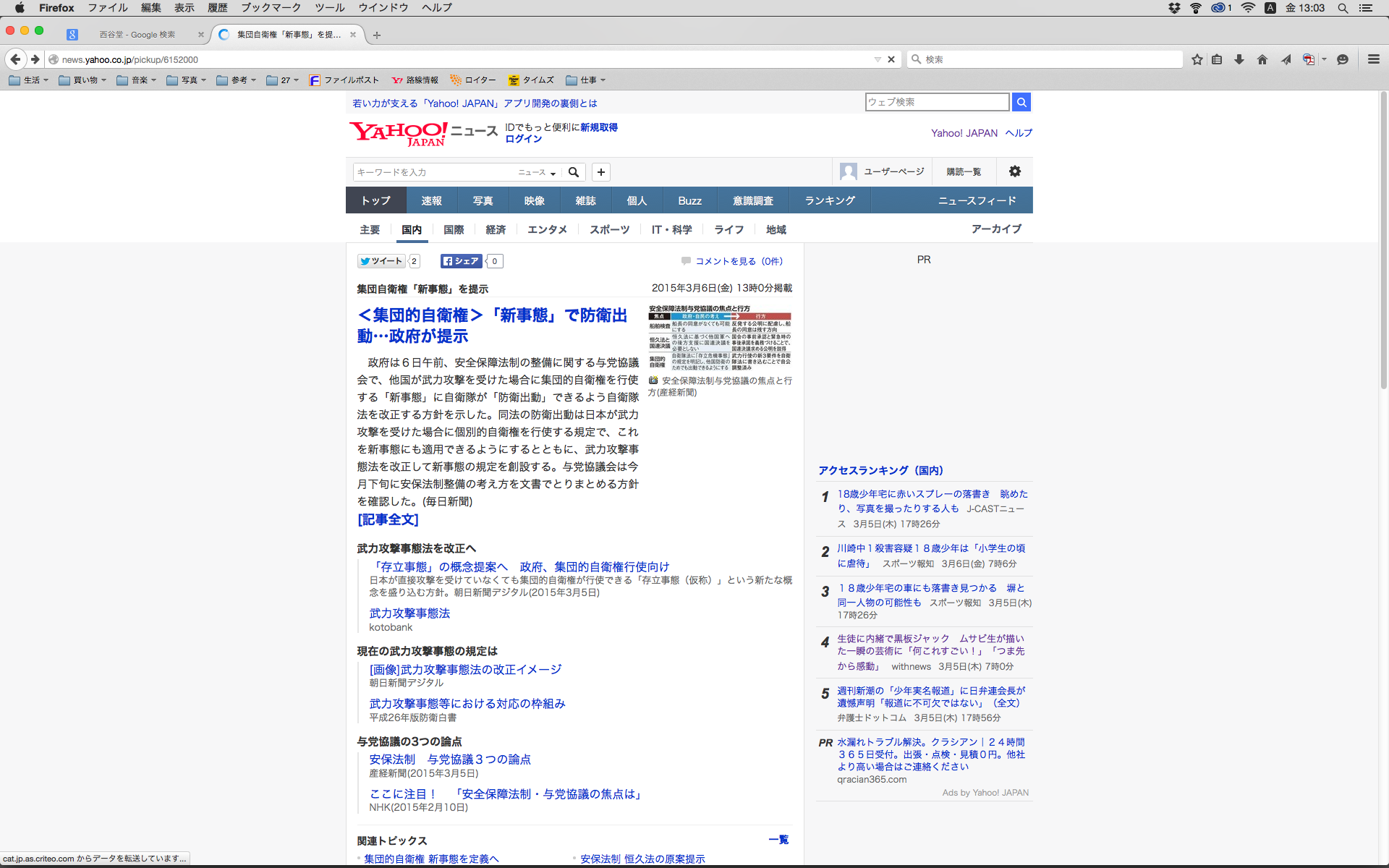Open the 記事全文 full article link
Image resolution: width=1389 pixels, height=868 pixels.
pos(388,519)
